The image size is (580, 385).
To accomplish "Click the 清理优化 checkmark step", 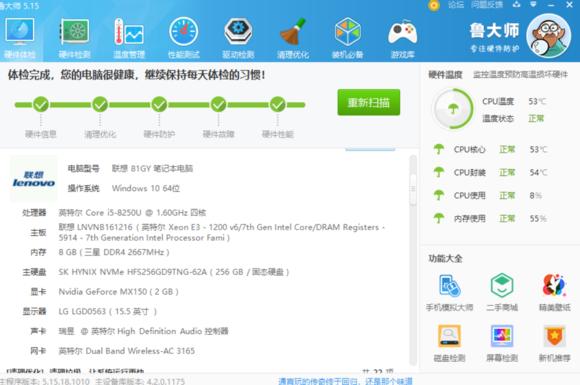I will point(100,104).
